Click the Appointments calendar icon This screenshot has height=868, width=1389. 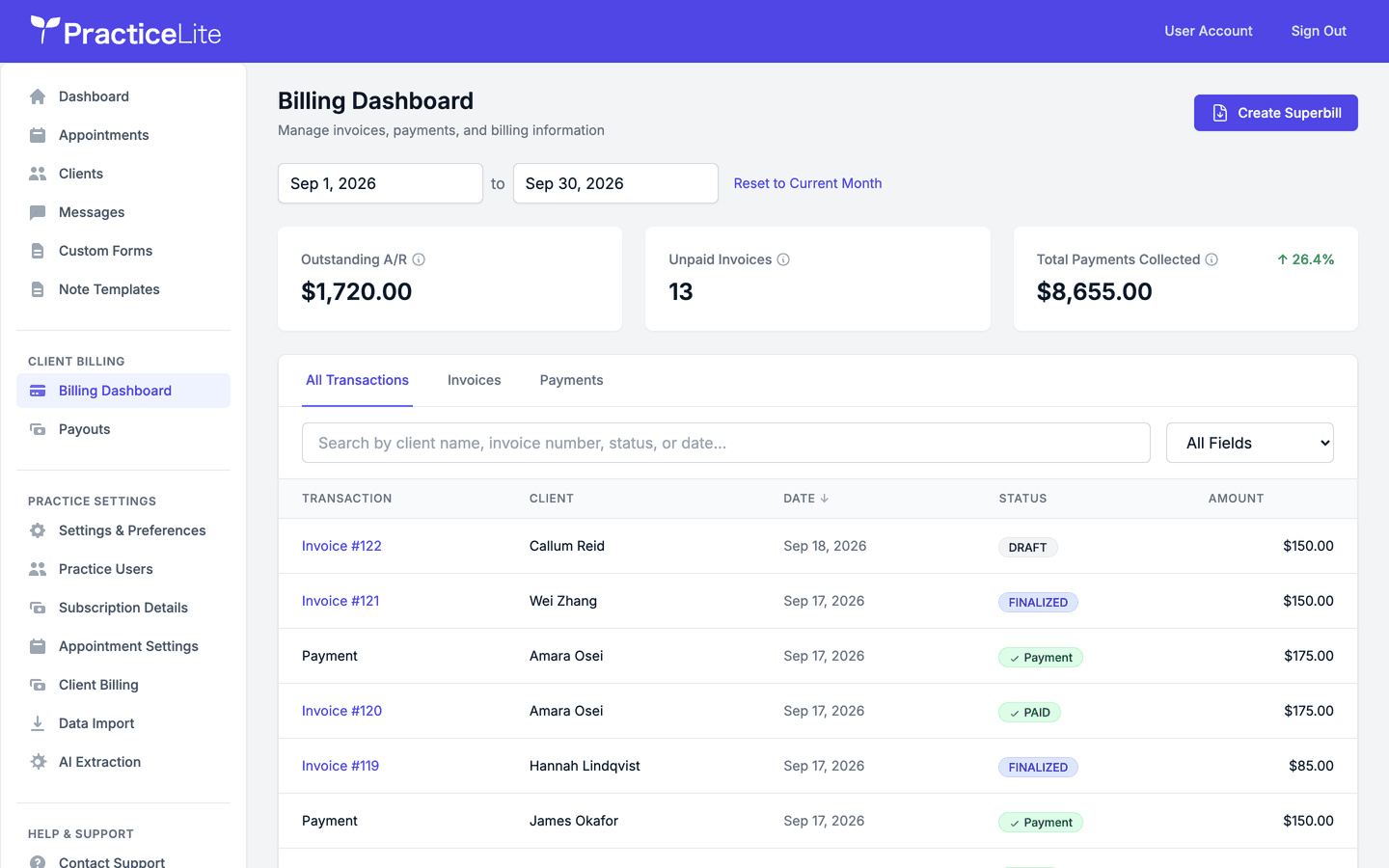click(x=38, y=135)
